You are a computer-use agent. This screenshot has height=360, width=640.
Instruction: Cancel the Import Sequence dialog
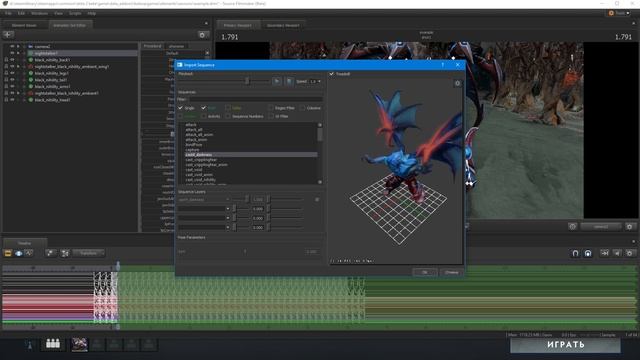[451, 272]
